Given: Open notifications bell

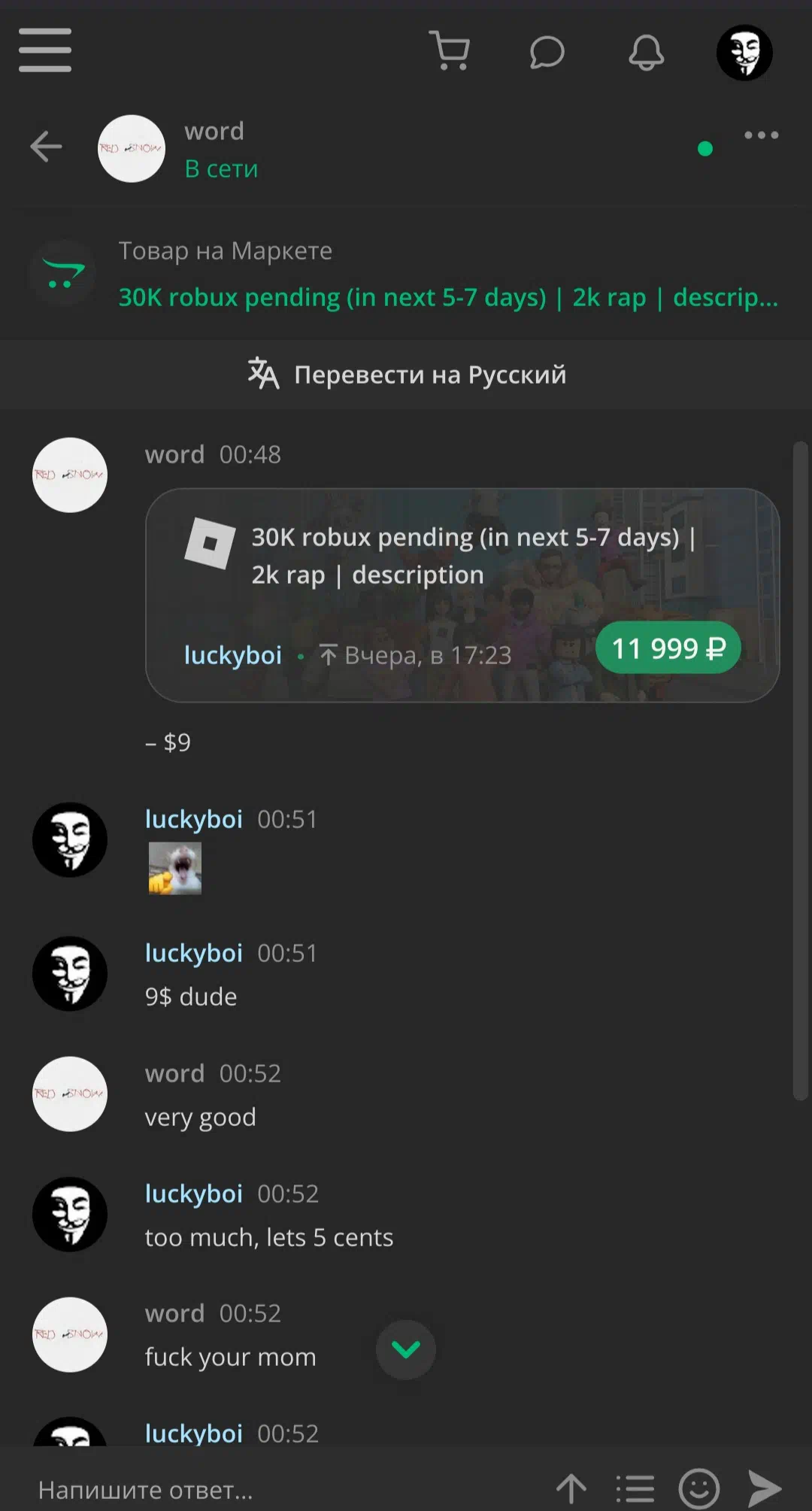Looking at the screenshot, I should (x=646, y=52).
